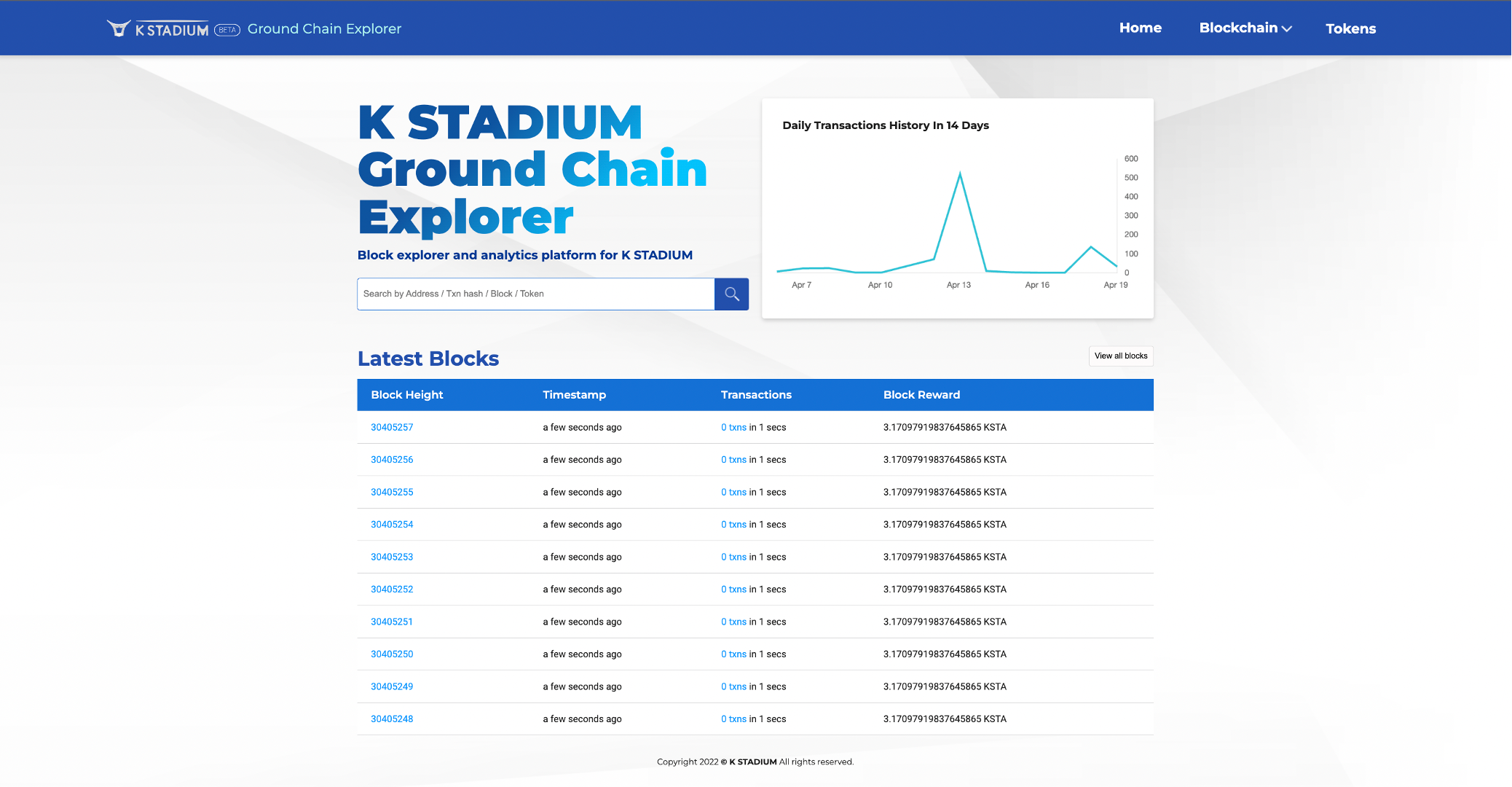Open block 30405257 details
The image size is (1512, 787).
click(392, 427)
